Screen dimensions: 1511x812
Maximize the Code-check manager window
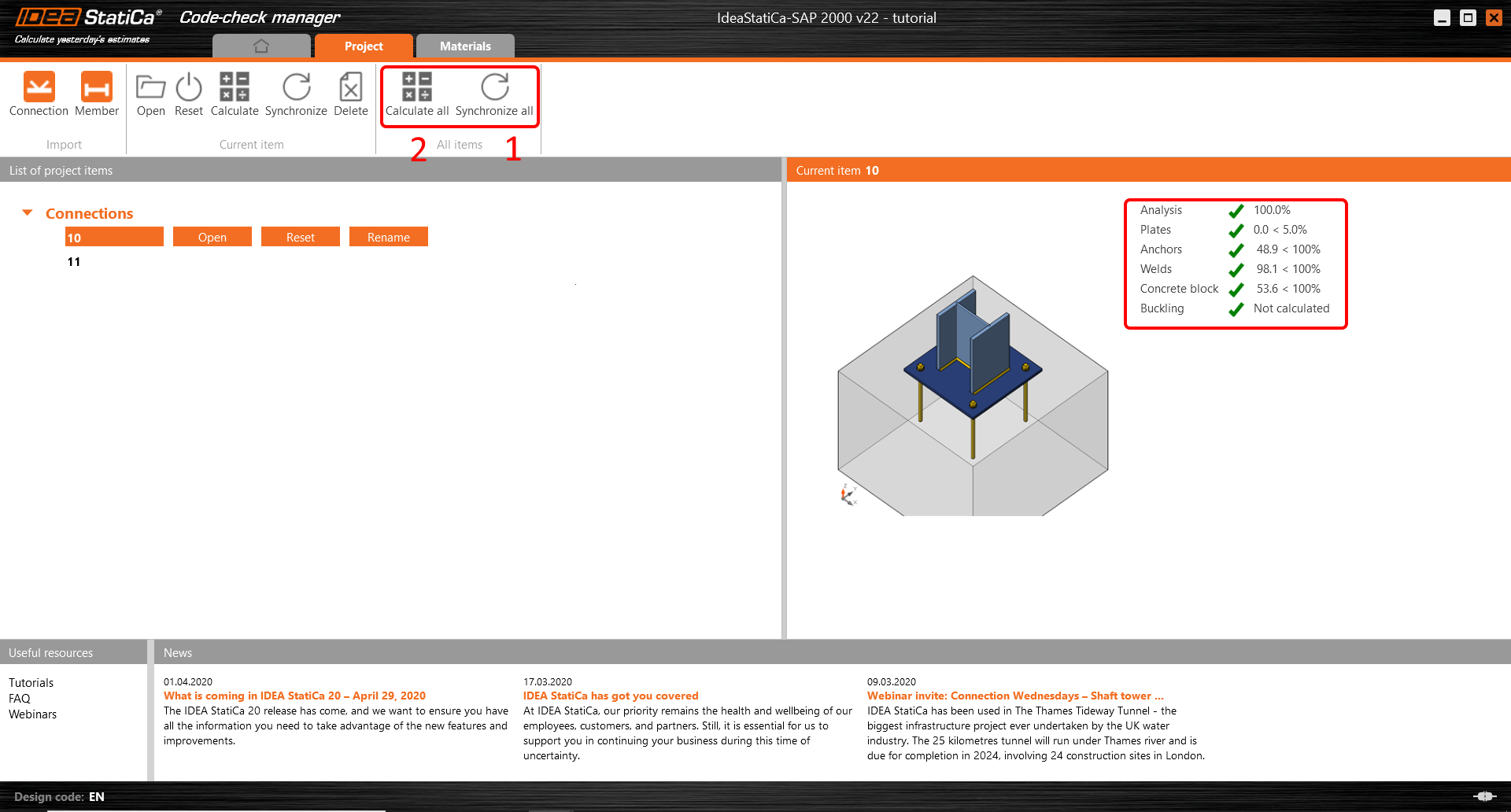[x=1468, y=17]
